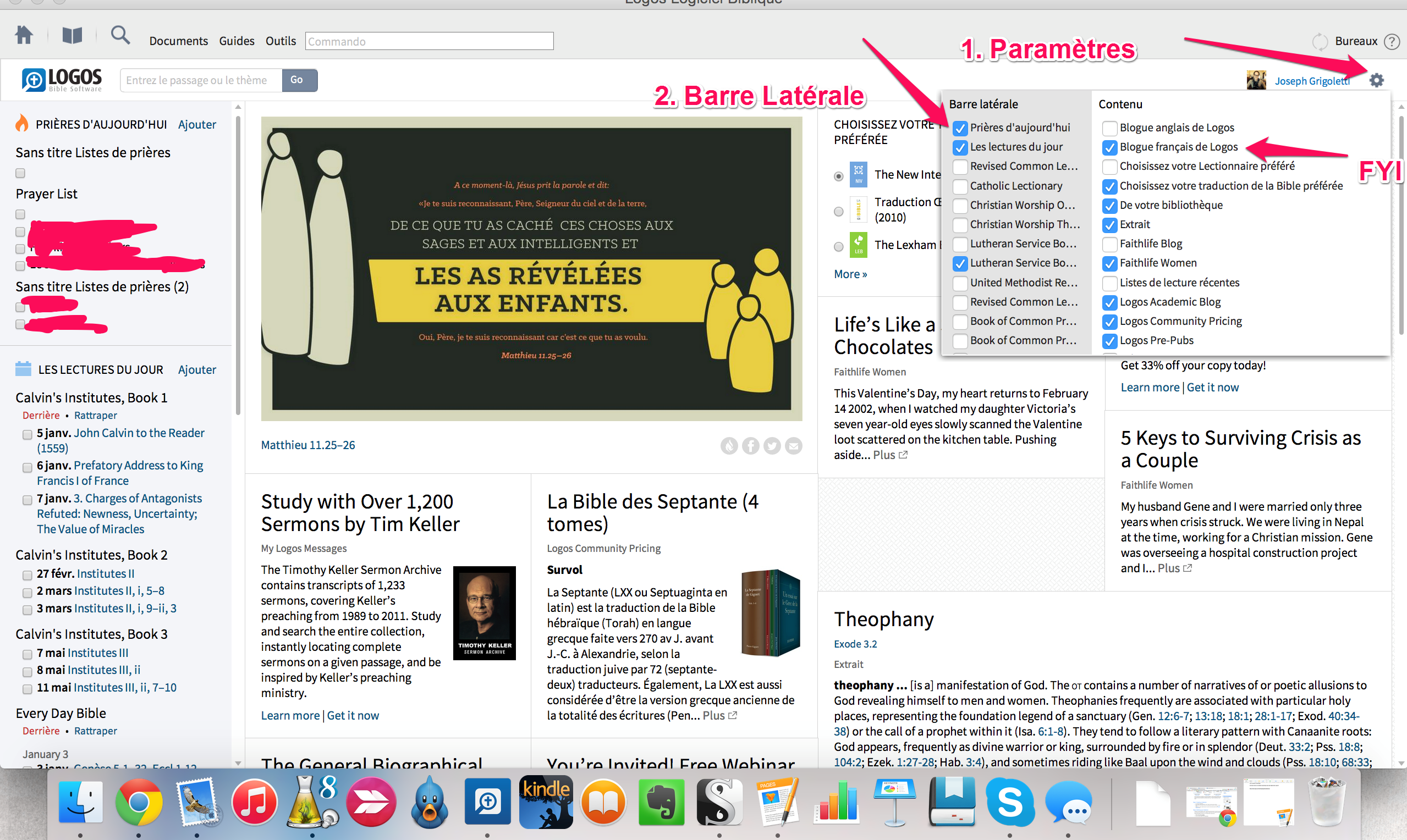This screenshot has width=1407, height=840.
Task: Check the Catholic Lectionary option
Action: 960,186
